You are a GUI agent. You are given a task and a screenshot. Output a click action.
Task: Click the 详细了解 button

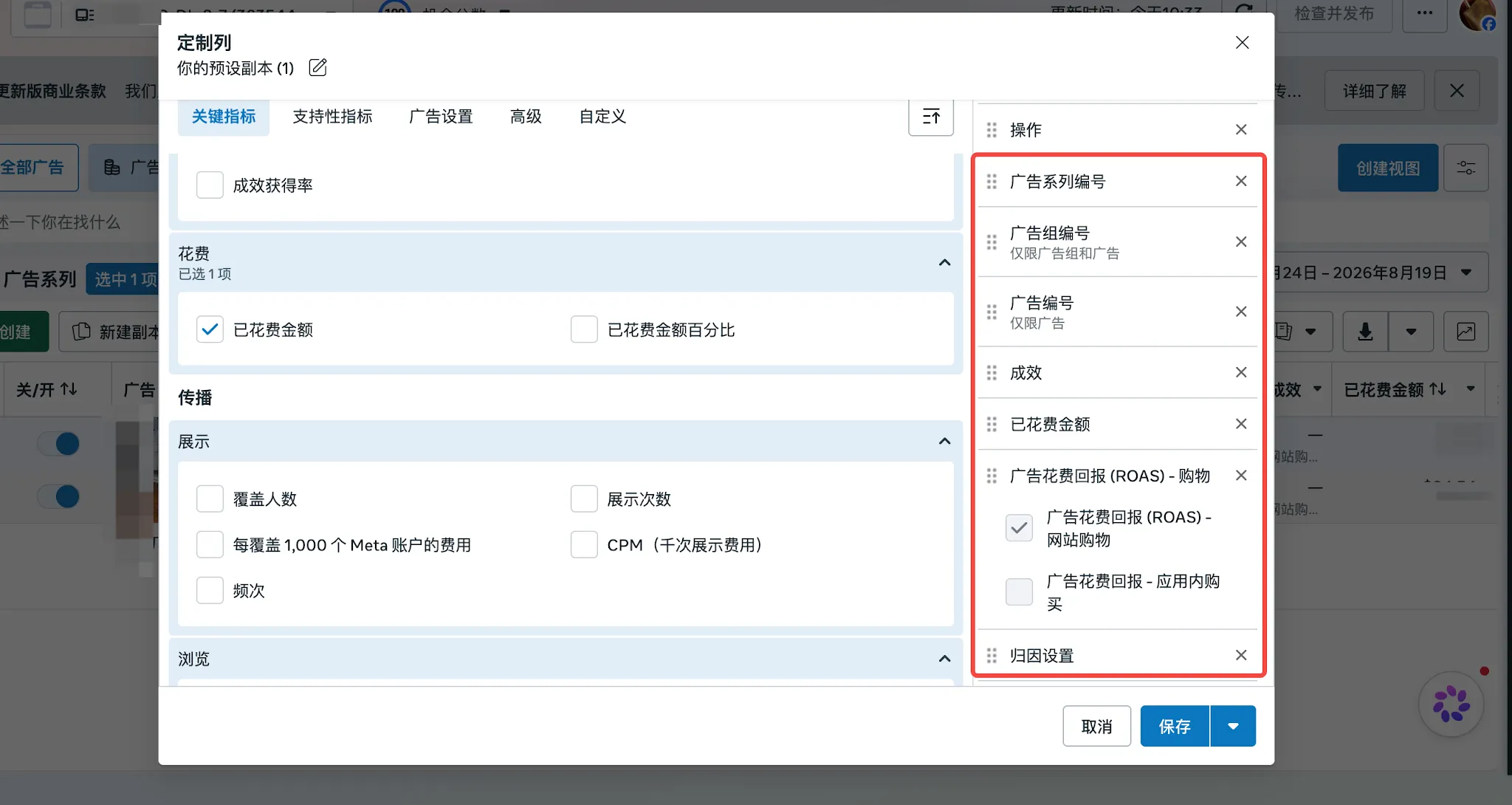point(1374,91)
